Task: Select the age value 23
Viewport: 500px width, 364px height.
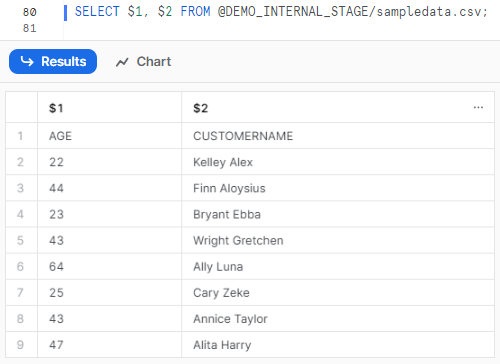Action: pos(109,214)
